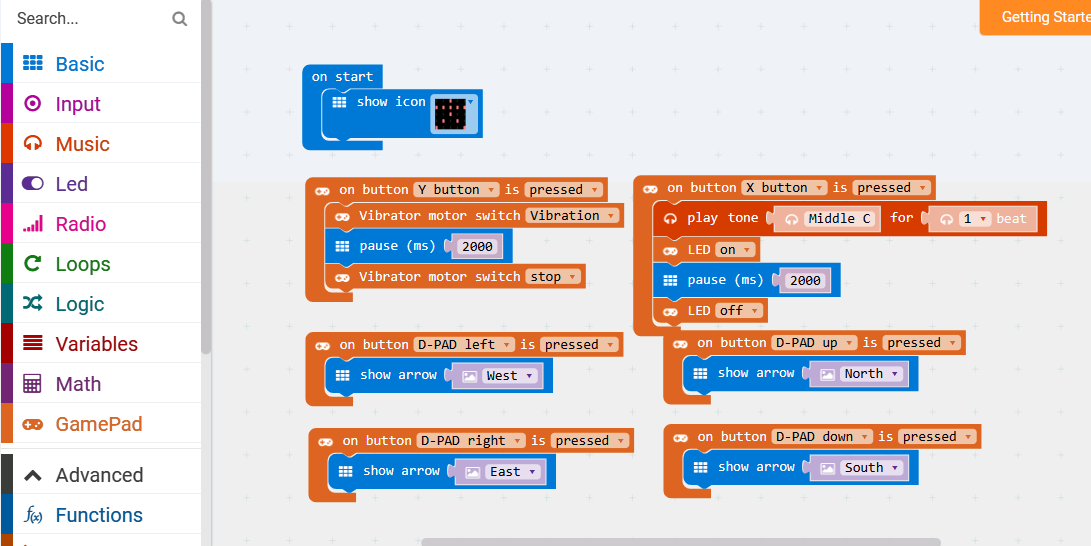This screenshot has height=546, width=1091.
Task: Toggle the LED off dropdown value
Action: (x=740, y=311)
